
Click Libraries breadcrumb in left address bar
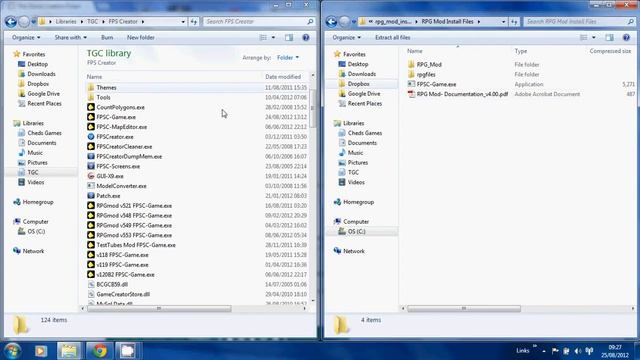(x=66, y=22)
